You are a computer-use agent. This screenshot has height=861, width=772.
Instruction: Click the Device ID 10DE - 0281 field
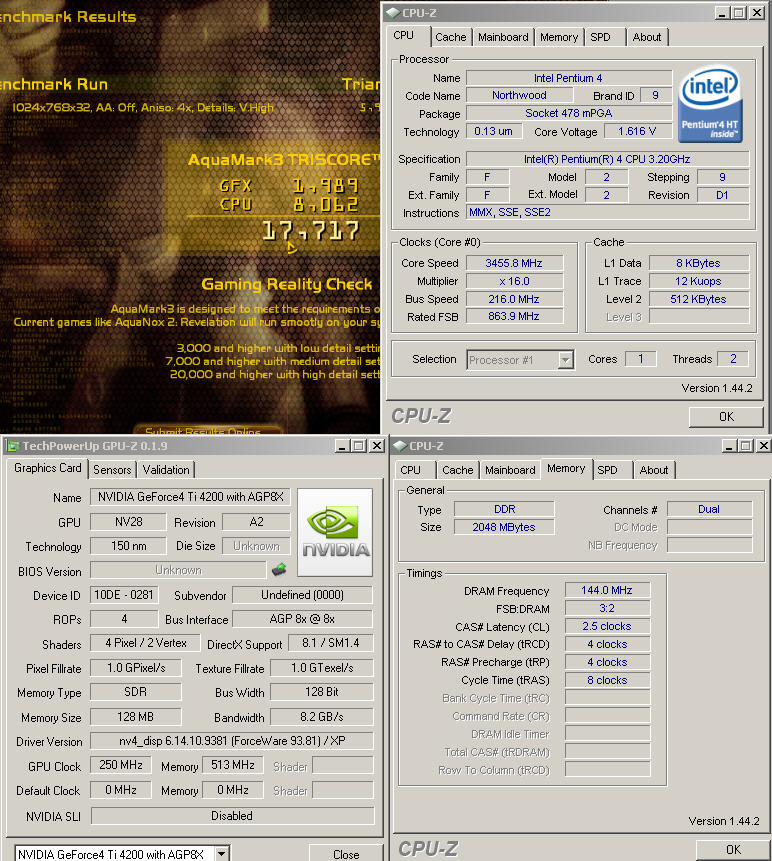[x=124, y=595]
